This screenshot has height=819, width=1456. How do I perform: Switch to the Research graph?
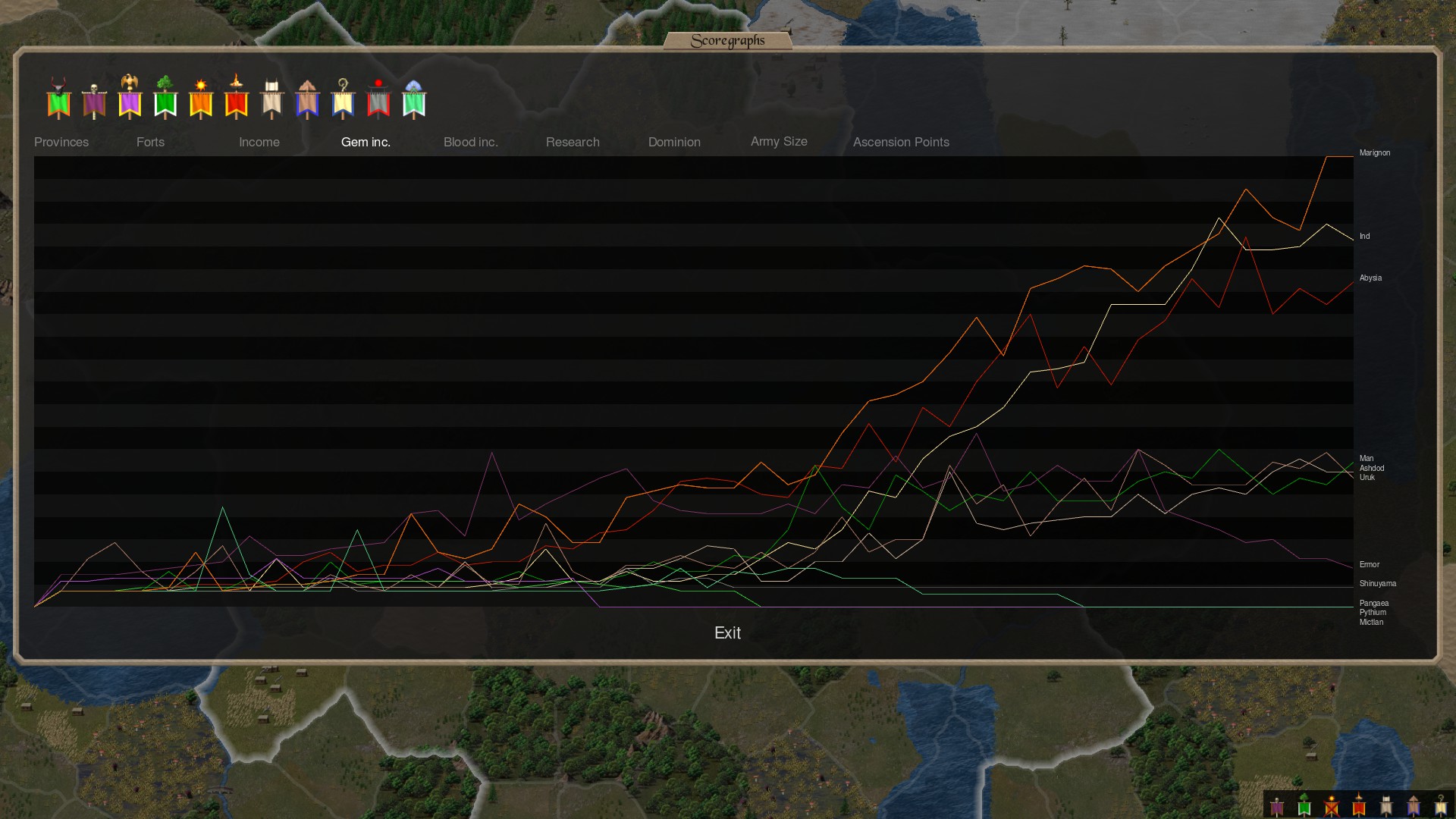(x=573, y=142)
